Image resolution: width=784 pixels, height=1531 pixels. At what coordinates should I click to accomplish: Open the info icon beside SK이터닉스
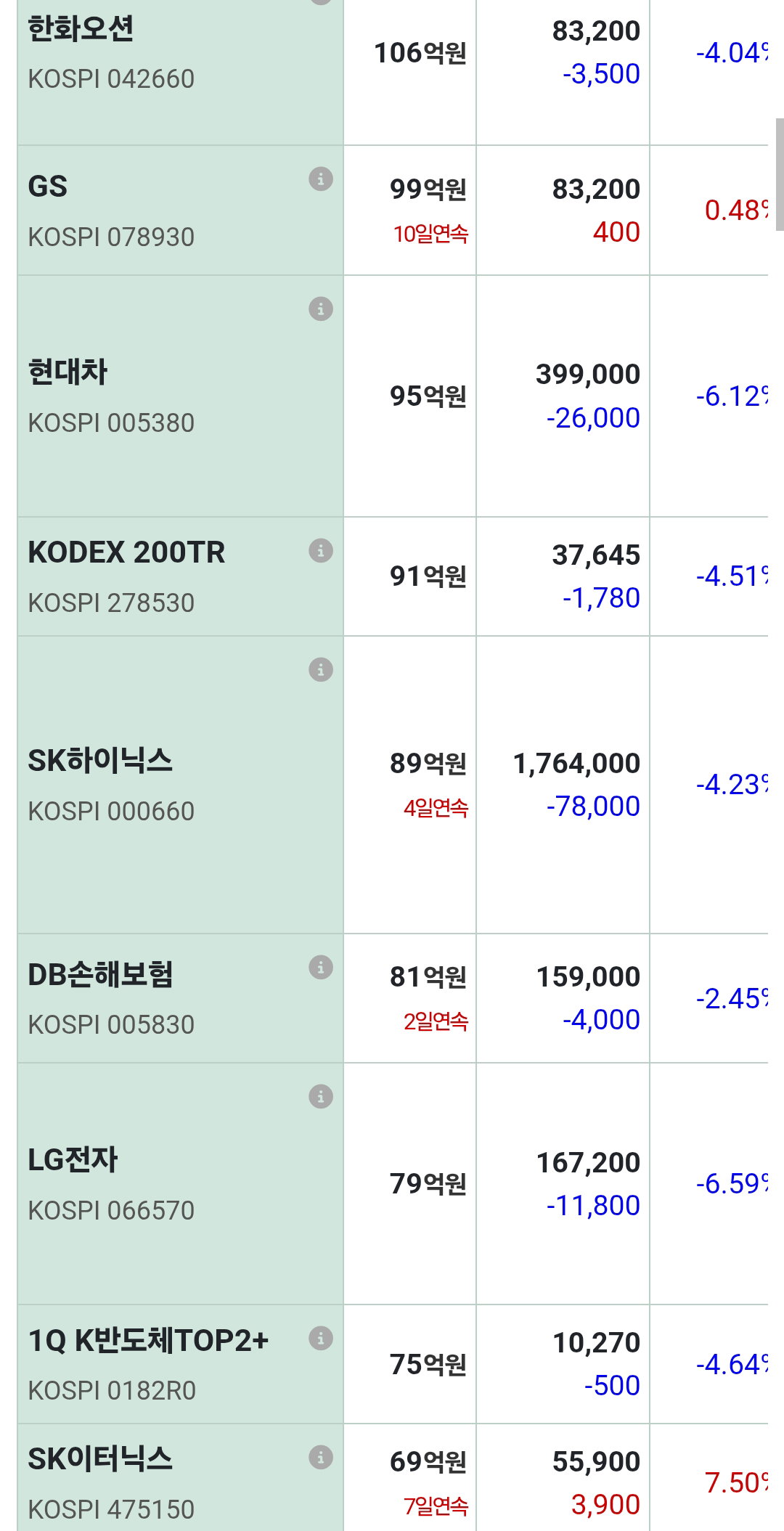click(x=321, y=1457)
